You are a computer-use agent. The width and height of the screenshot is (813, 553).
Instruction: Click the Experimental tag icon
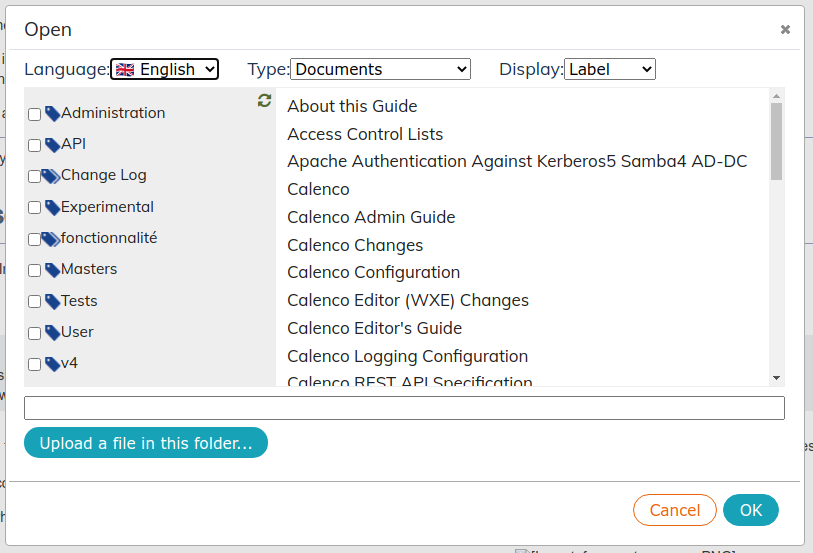(52, 207)
